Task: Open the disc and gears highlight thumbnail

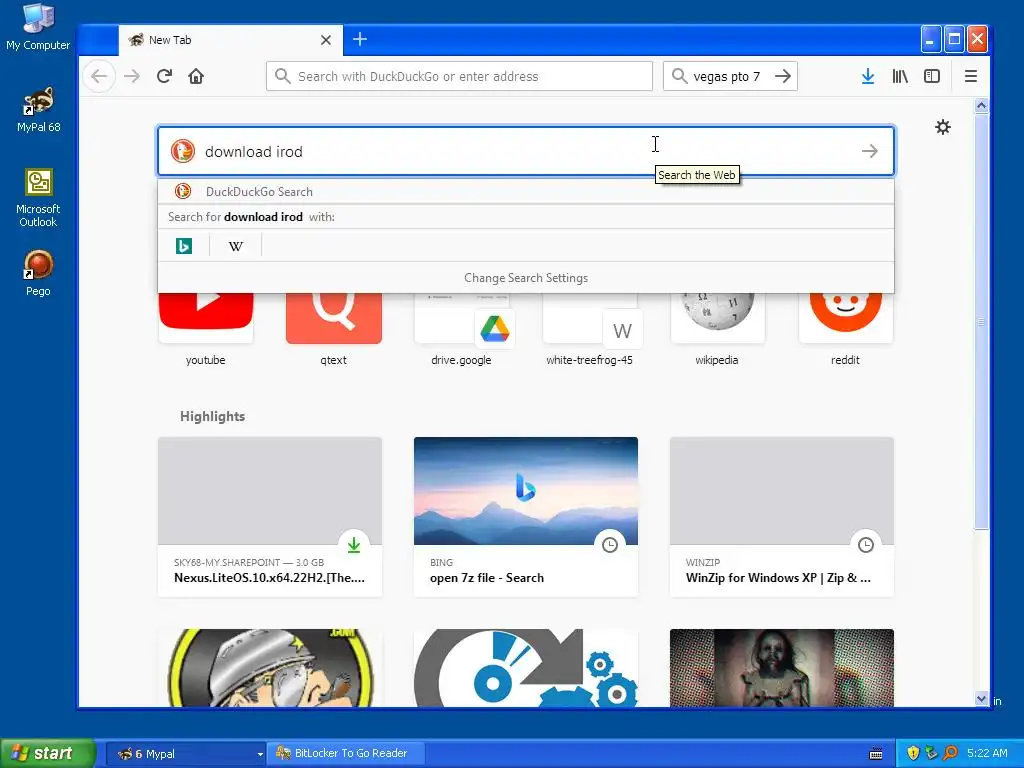Action: (526, 667)
